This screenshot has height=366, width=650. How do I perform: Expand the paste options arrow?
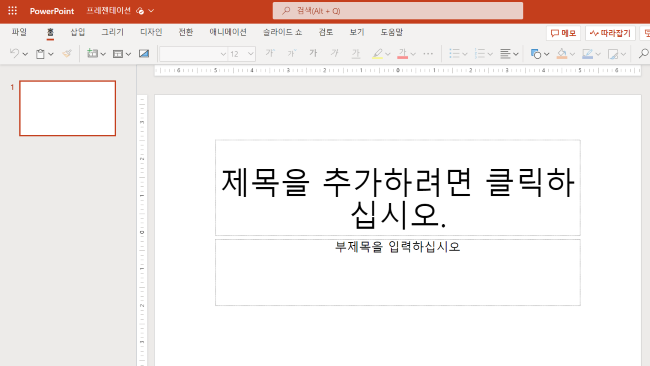tap(51, 54)
